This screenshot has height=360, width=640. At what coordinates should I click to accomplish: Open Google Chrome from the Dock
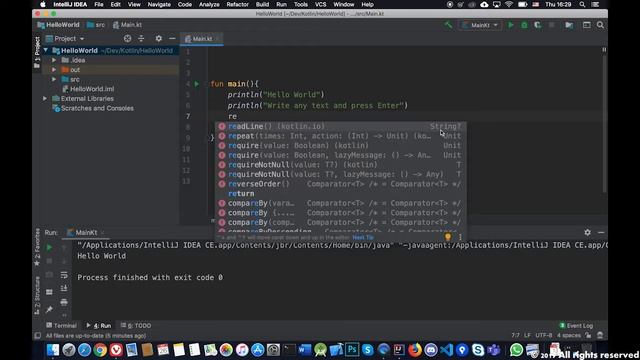coord(100,350)
